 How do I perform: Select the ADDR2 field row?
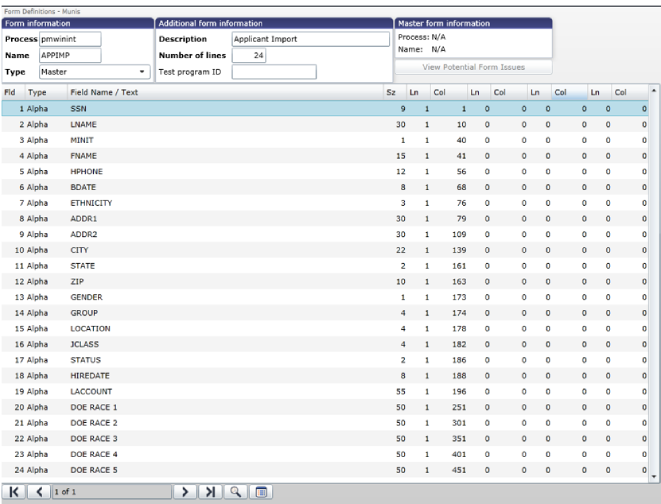coord(325,234)
